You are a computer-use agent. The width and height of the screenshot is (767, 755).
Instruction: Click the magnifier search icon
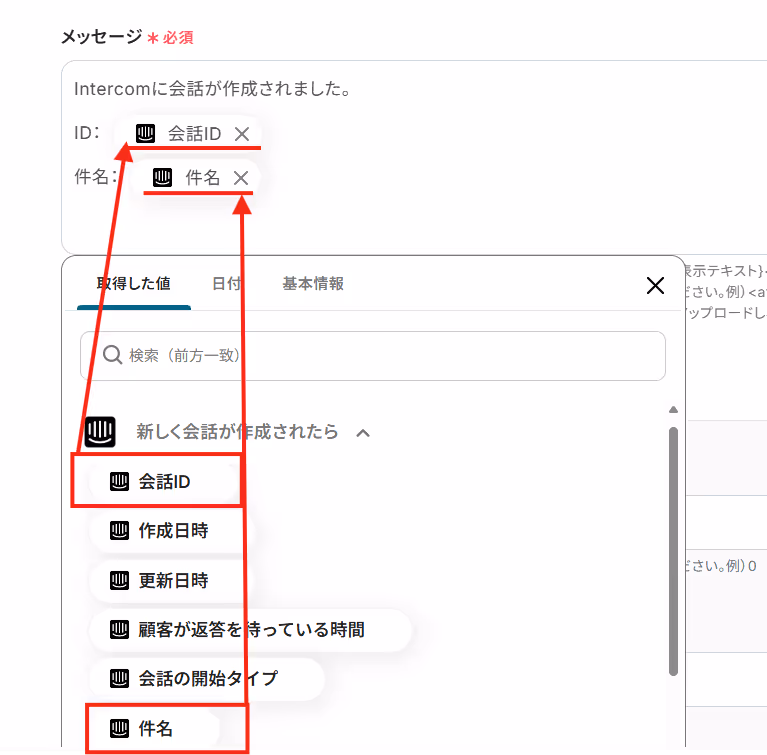tap(112, 355)
